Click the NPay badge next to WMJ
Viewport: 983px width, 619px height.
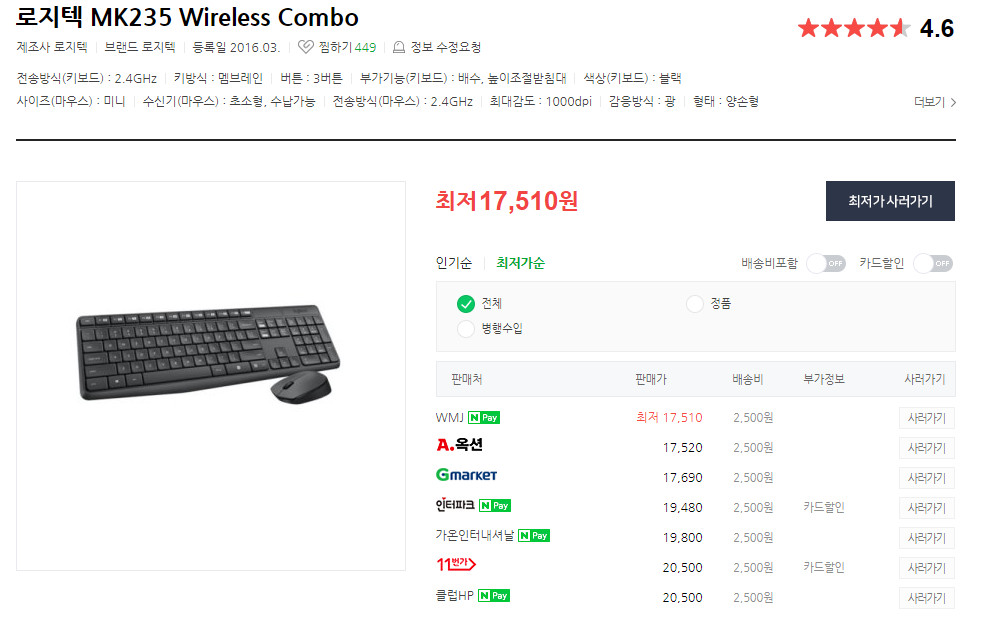(x=484, y=418)
